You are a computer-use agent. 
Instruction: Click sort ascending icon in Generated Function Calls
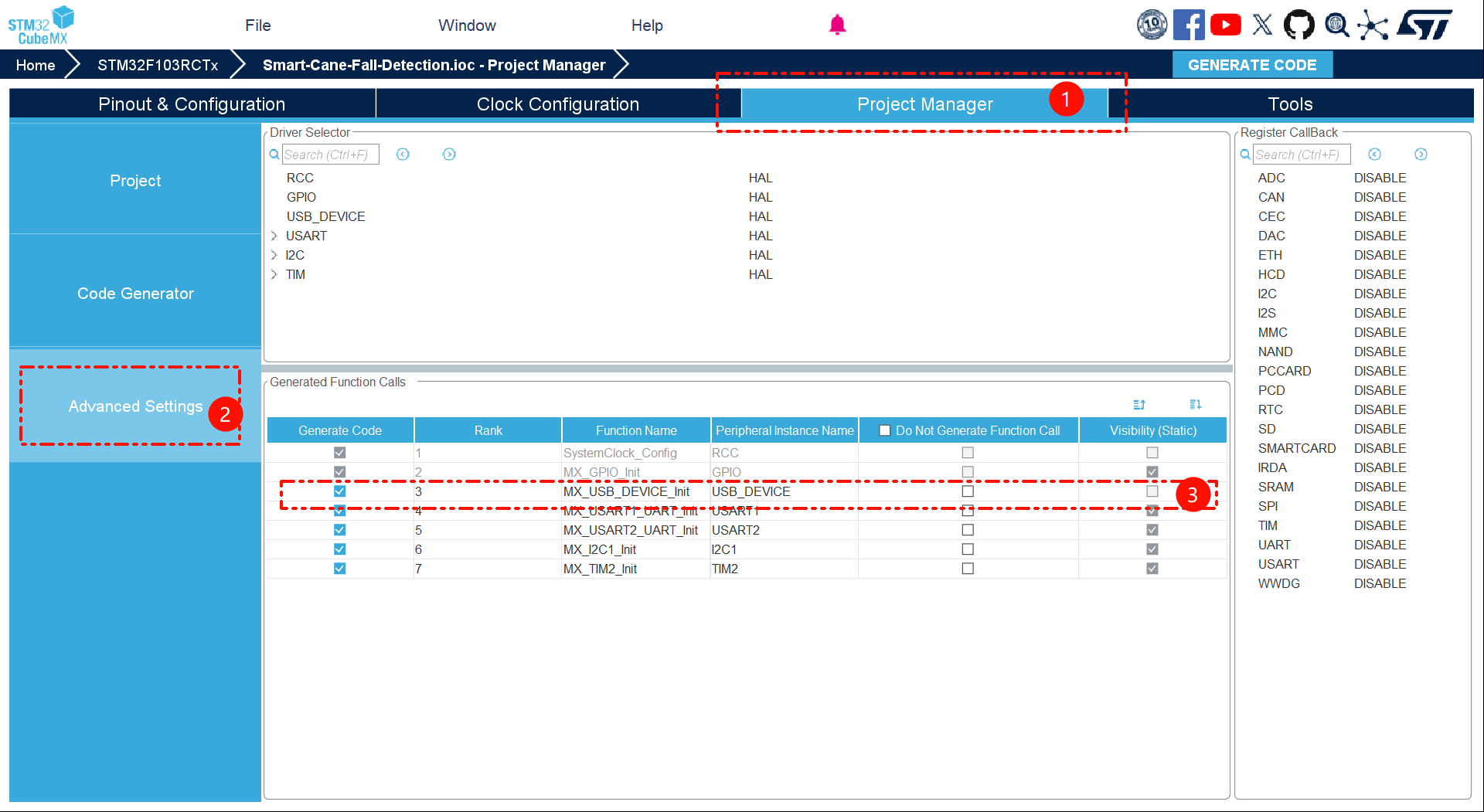click(x=1139, y=405)
